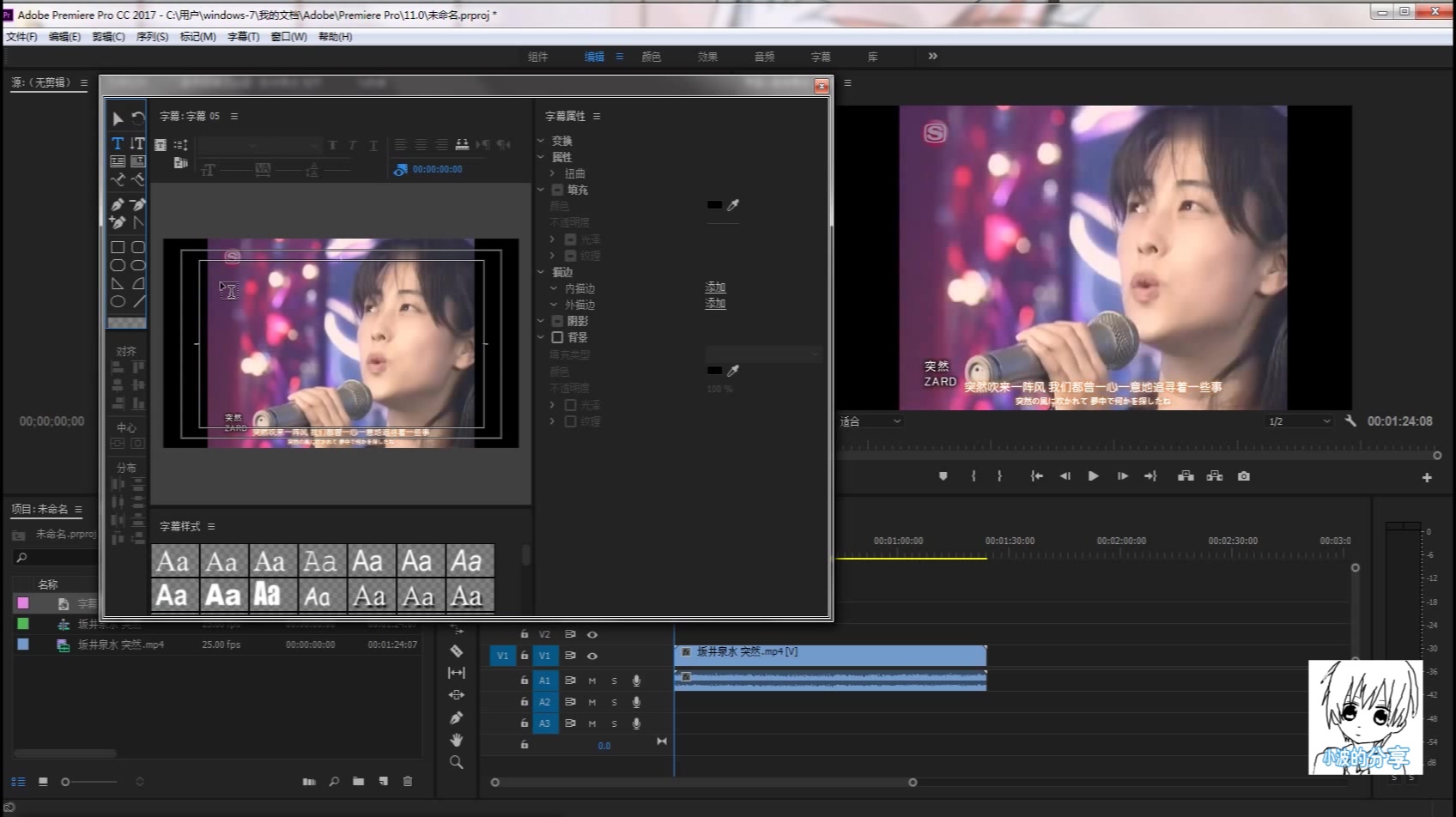Viewport: 1456px width, 817px height.
Task: Toggle the 背景 checkbox
Action: pos(557,337)
